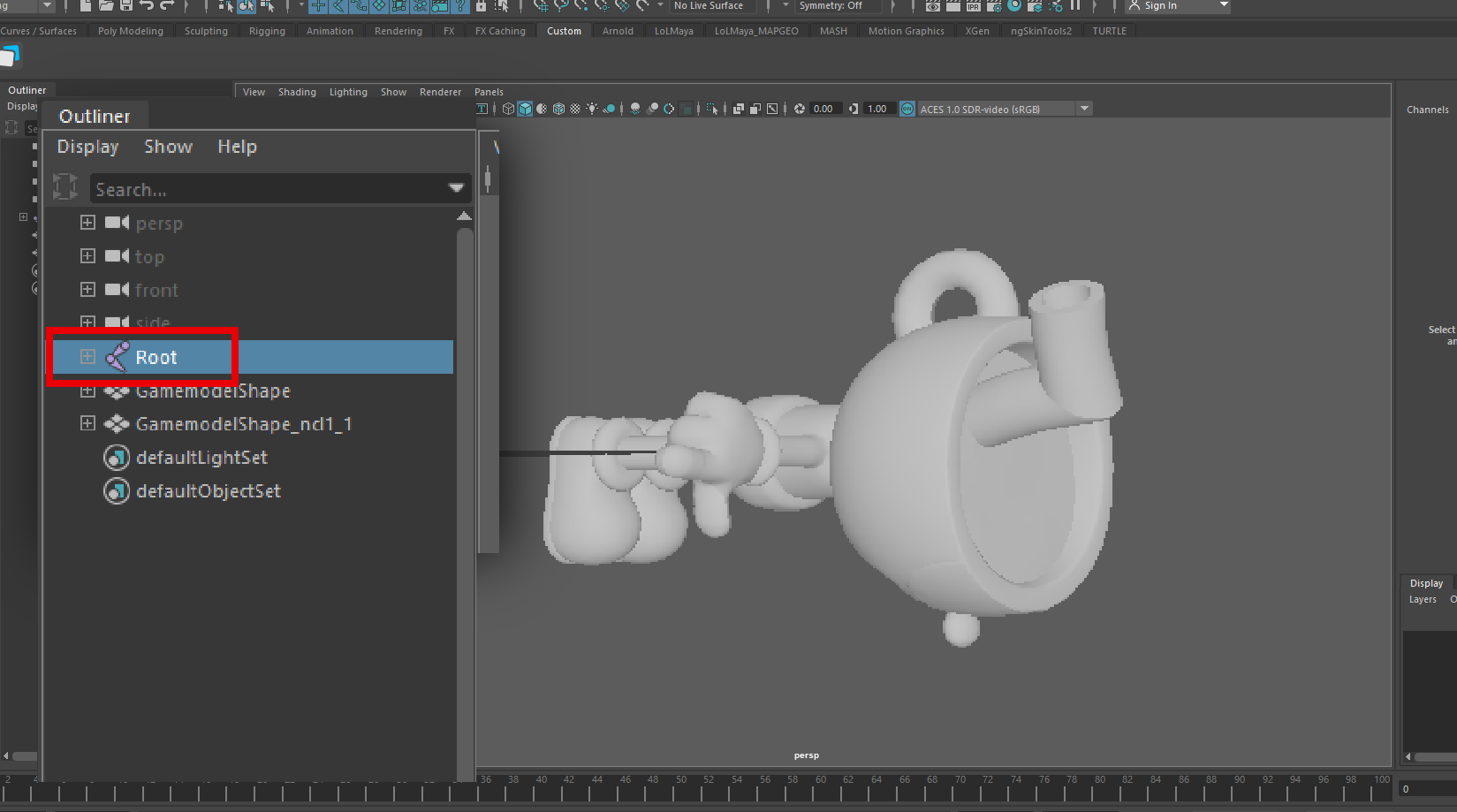Image resolution: width=1457 pixels, height=812 pixels.
Task: Expand the persp camera node
Action: click(87, 223)
